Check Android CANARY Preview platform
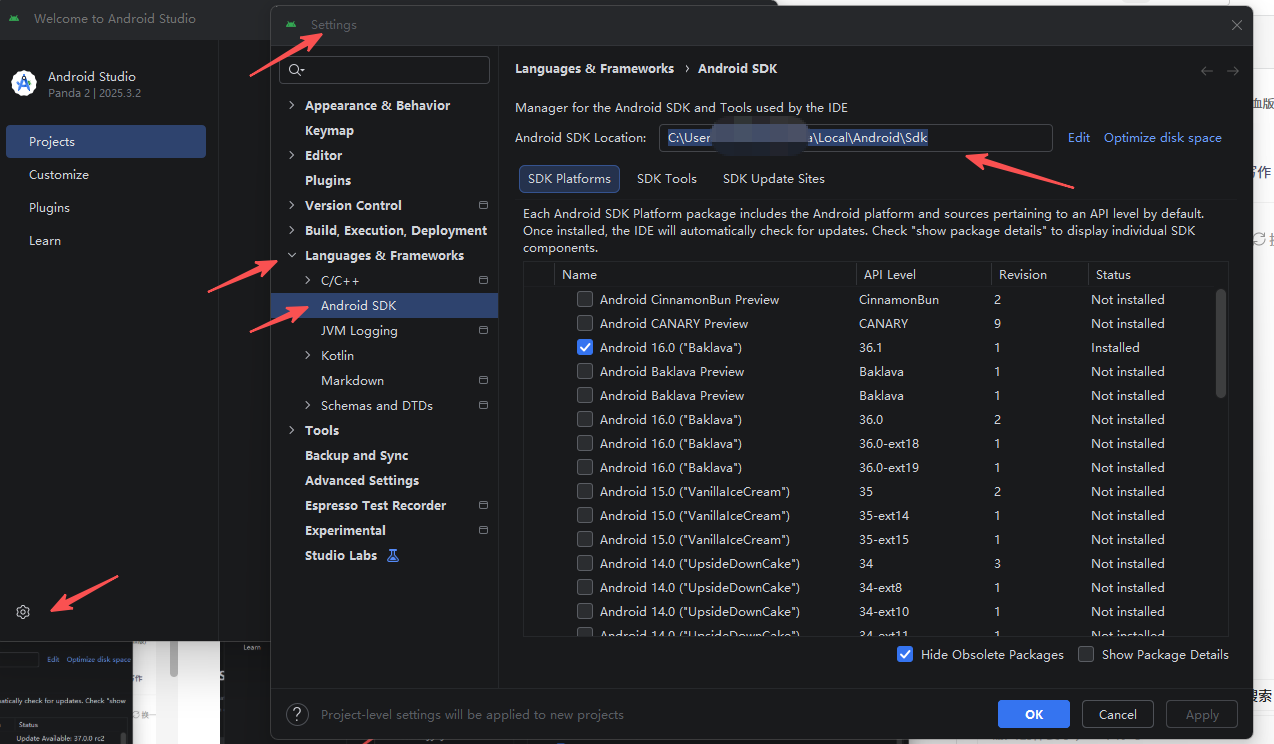 pos(585,323)
